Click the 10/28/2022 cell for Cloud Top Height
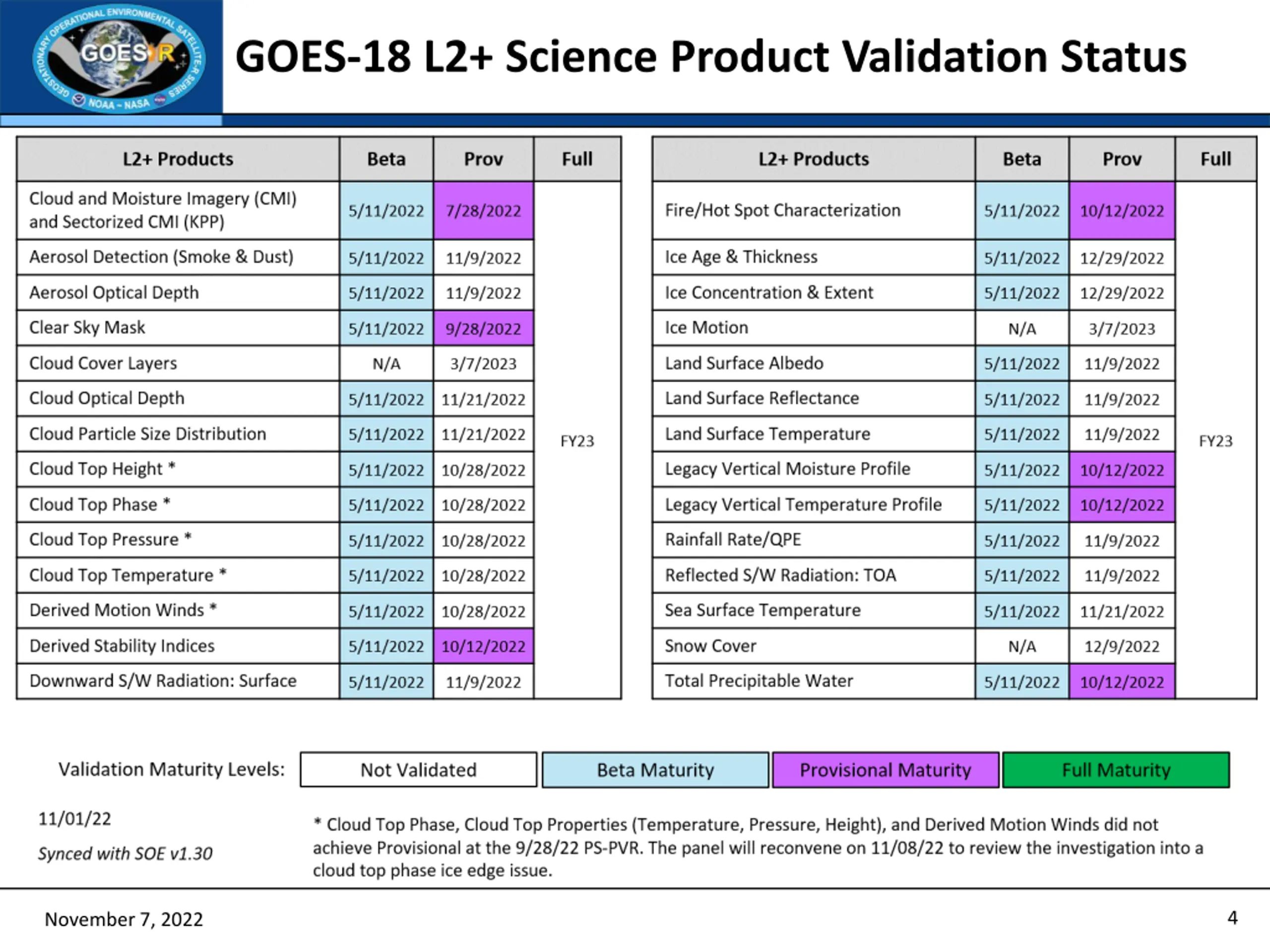1270x952 pixels. tap(483, 470)
